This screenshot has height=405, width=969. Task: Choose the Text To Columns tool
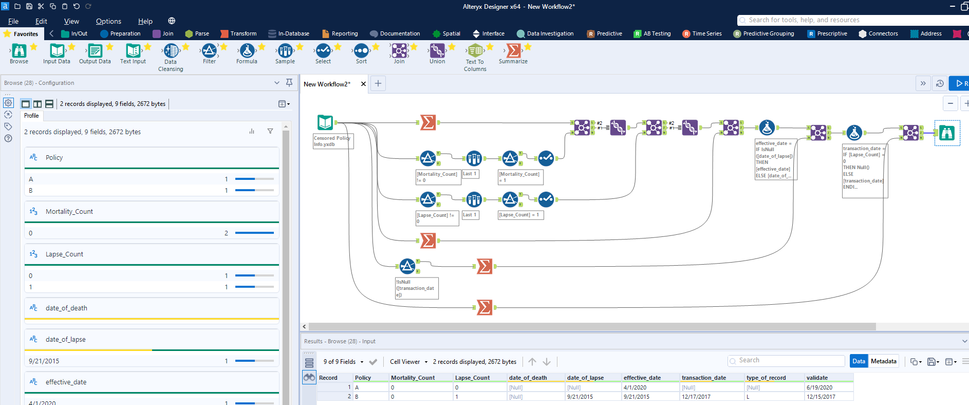click(x=475, y=51)
